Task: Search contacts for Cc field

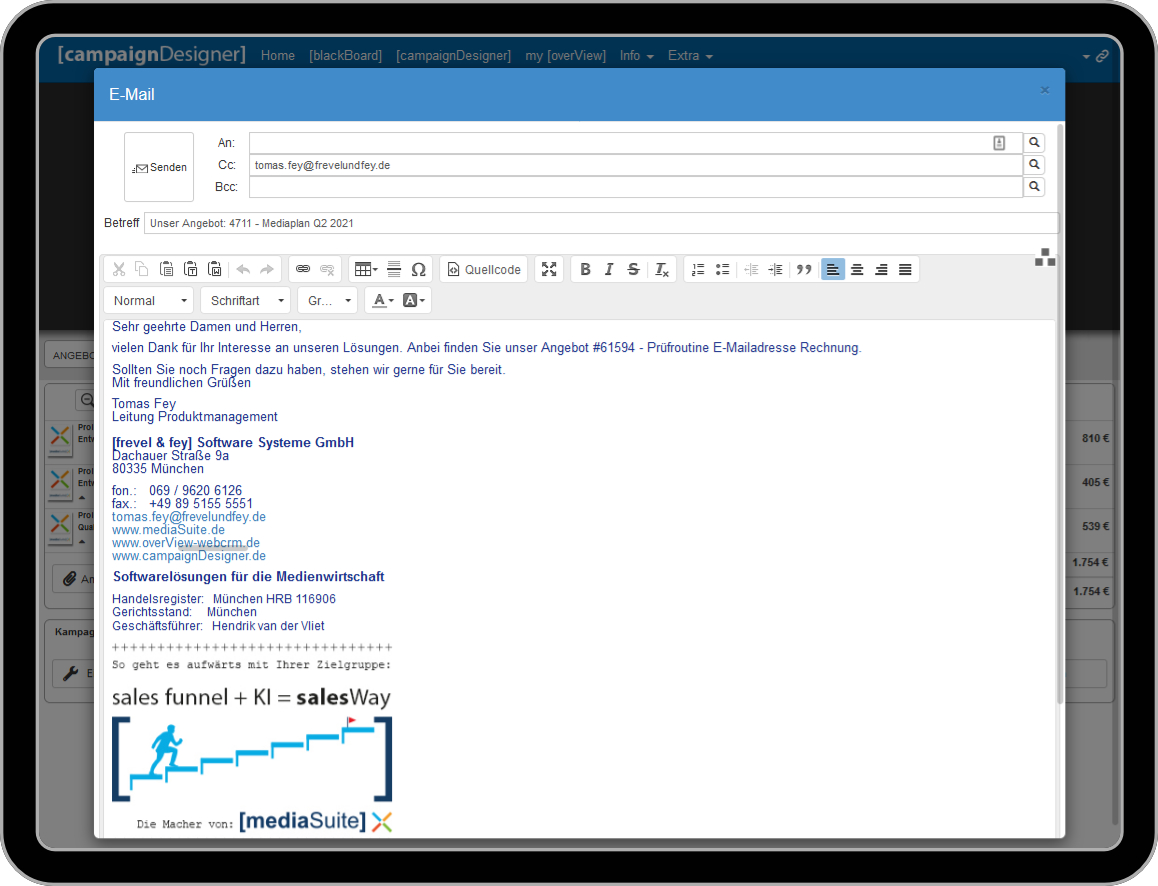Action: [x=1034, y=165]
